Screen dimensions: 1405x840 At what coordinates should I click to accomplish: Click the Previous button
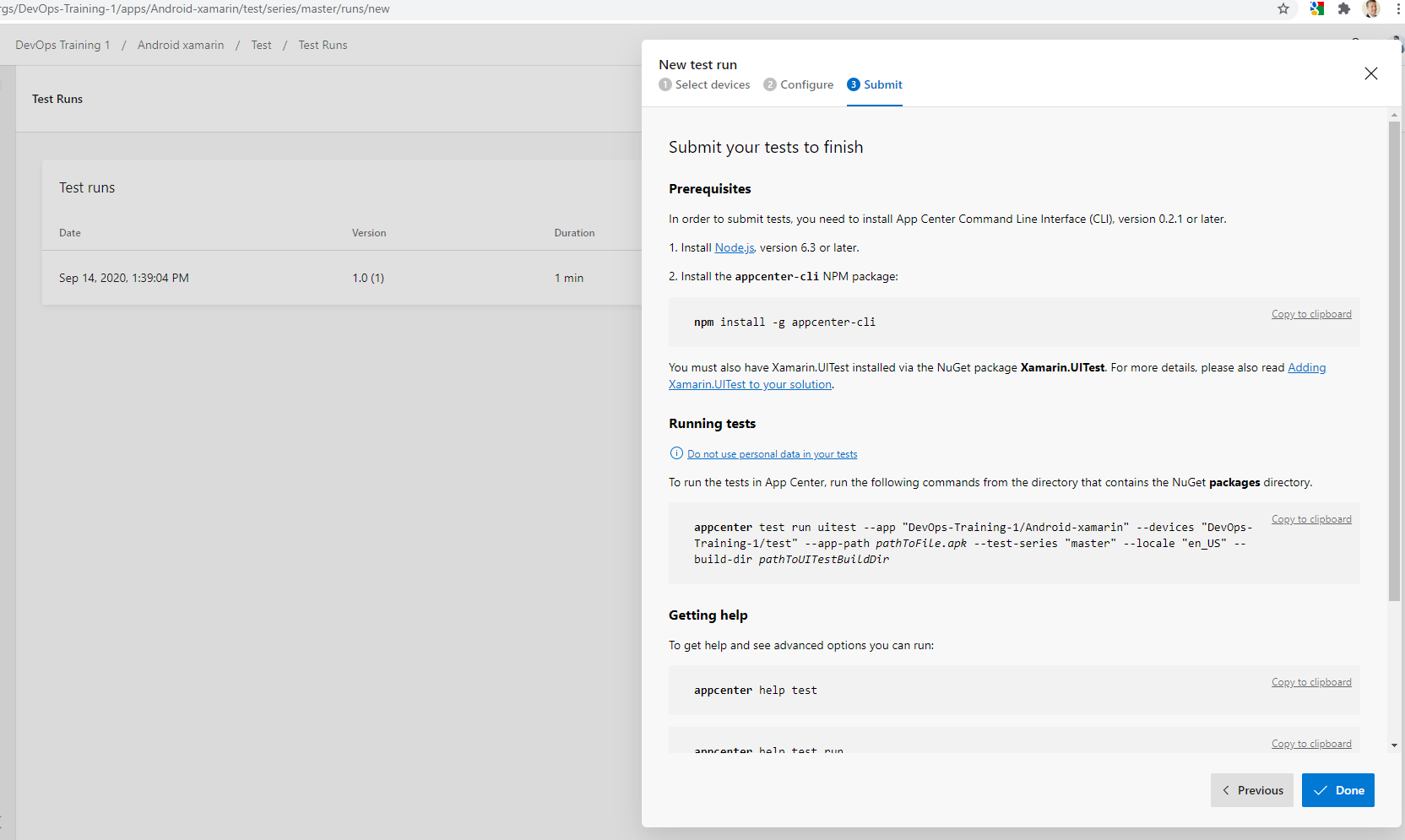pos(1252,790)
